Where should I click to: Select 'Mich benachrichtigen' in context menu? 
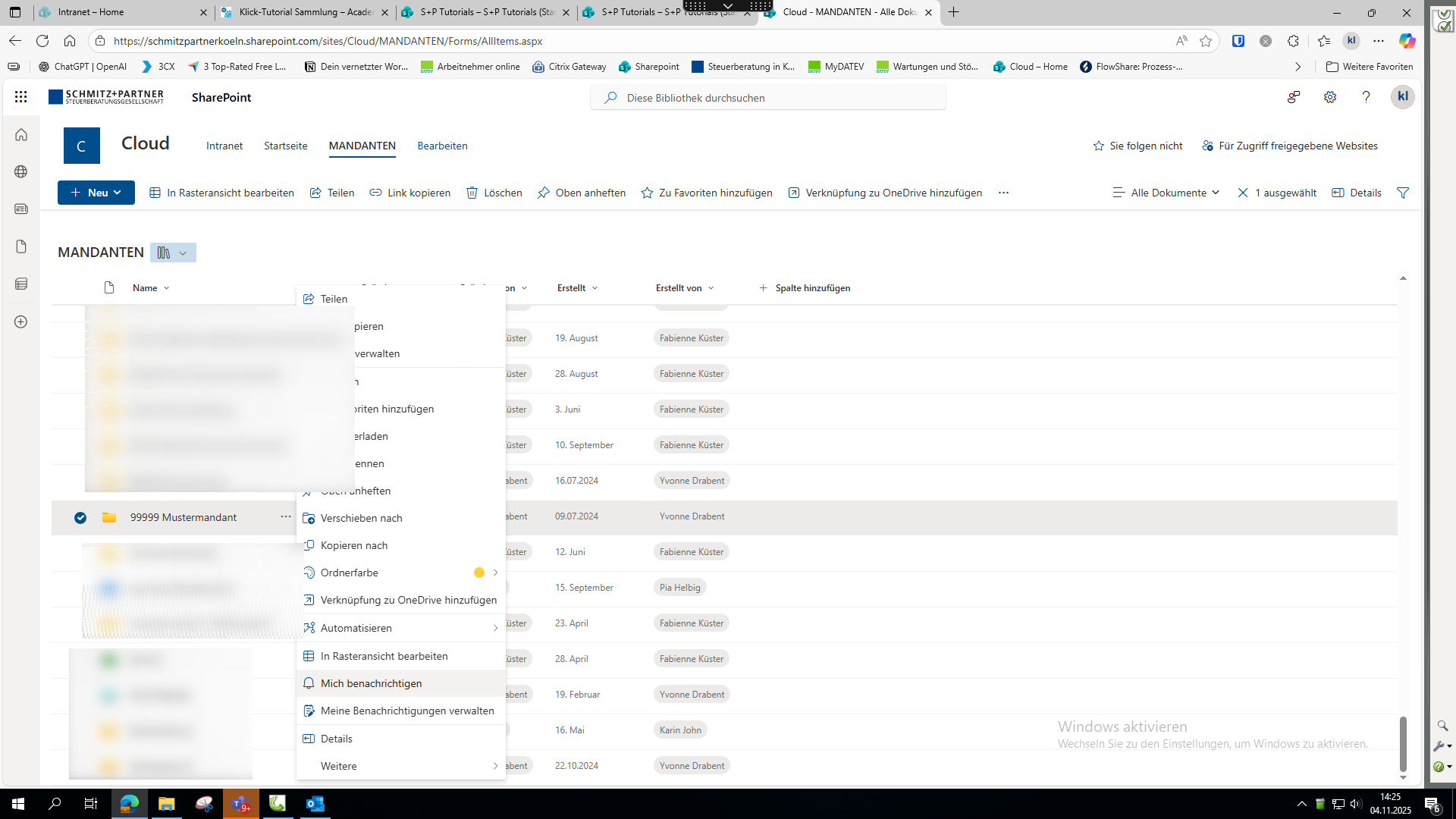[x=371, y=683]
